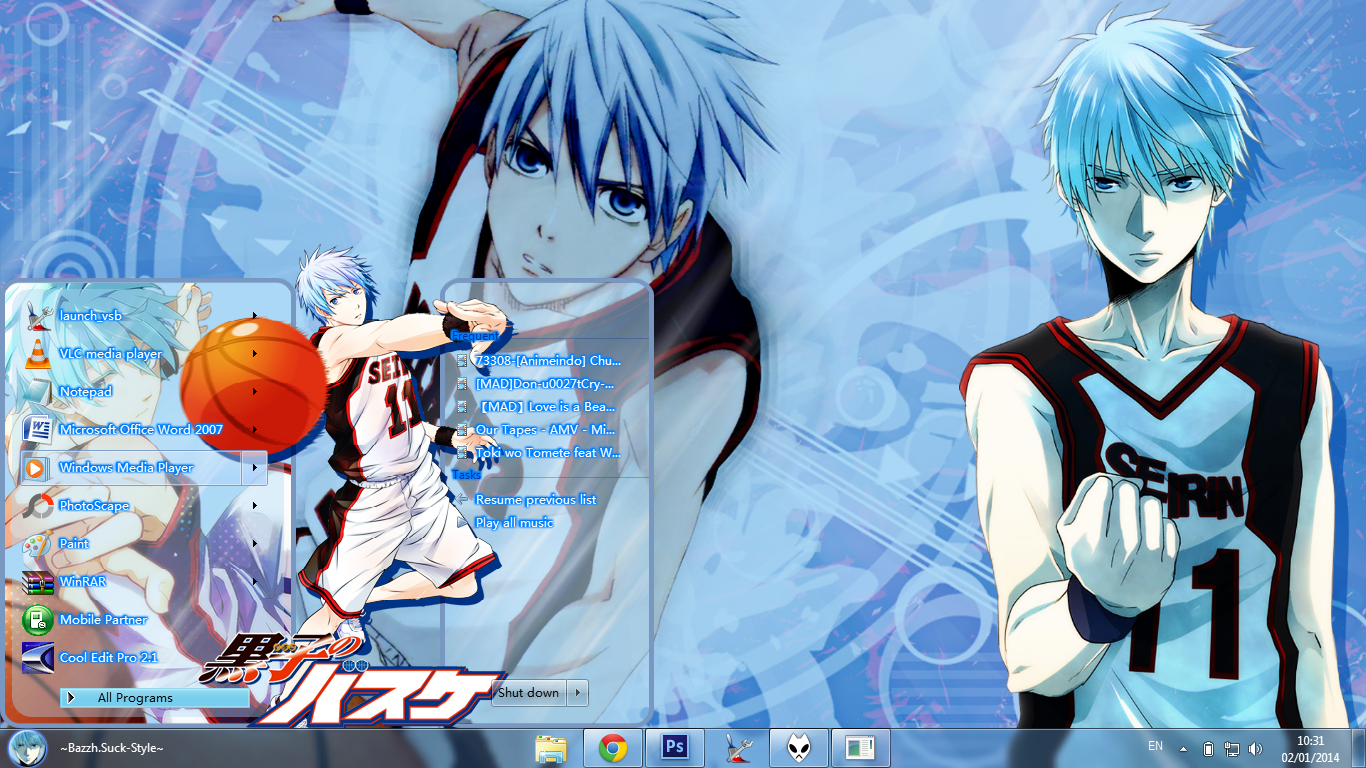Screen dimensions: 1366x768
Task: Expand the VLC media player submenu arrow
Action: [x=255, y=354]
